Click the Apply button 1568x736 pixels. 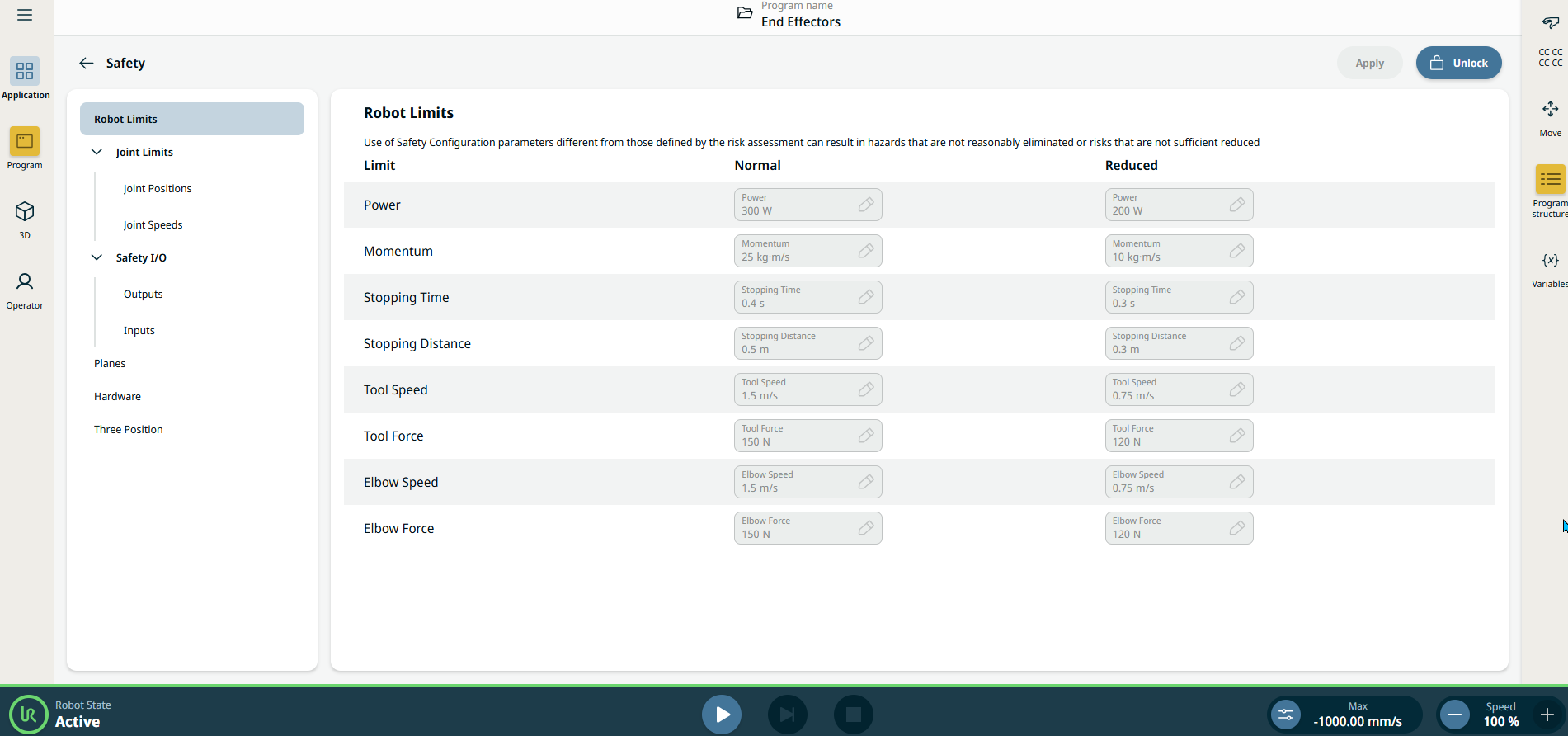point(1369,64)
